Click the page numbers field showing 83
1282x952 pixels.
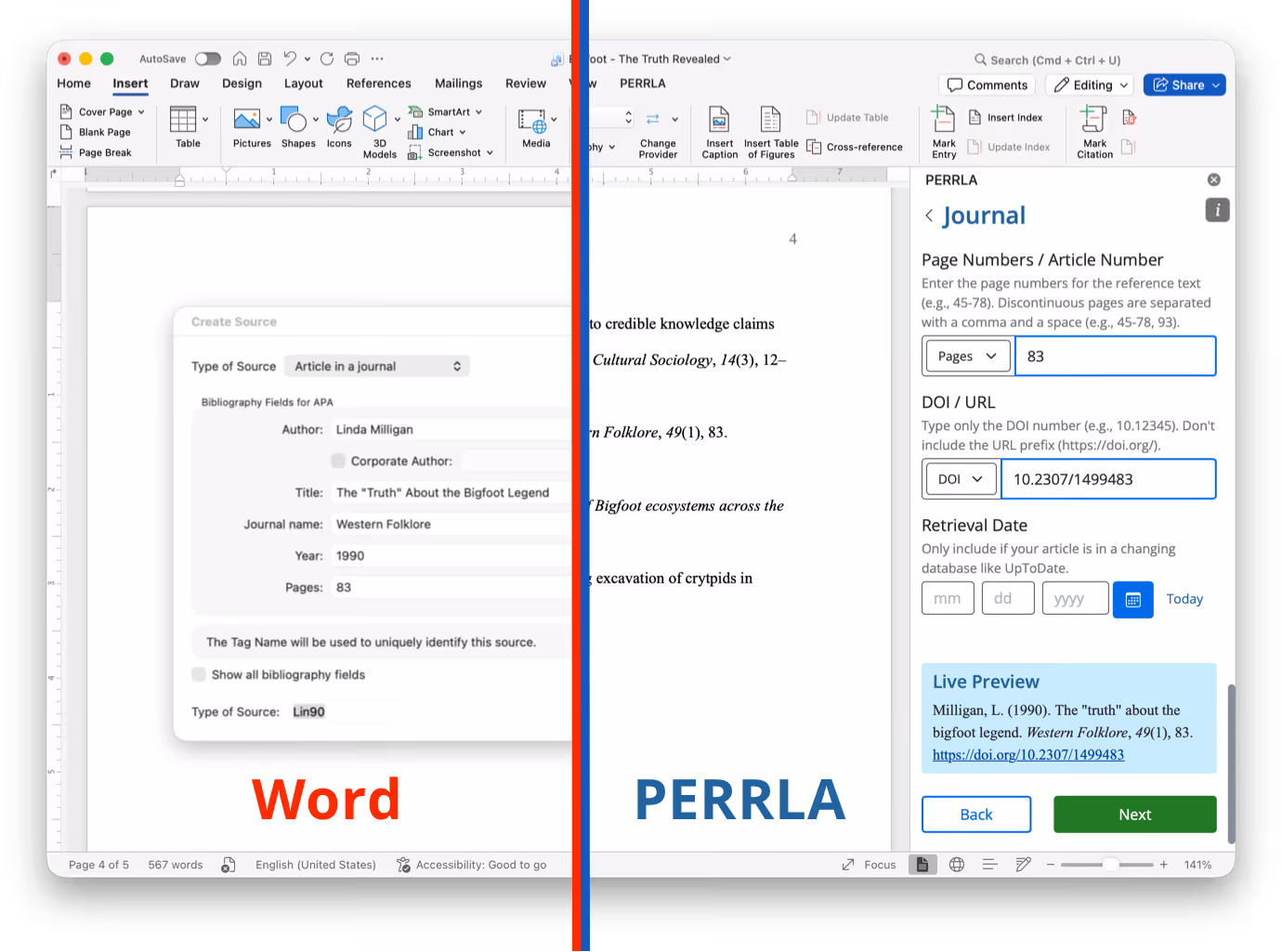1116,356
